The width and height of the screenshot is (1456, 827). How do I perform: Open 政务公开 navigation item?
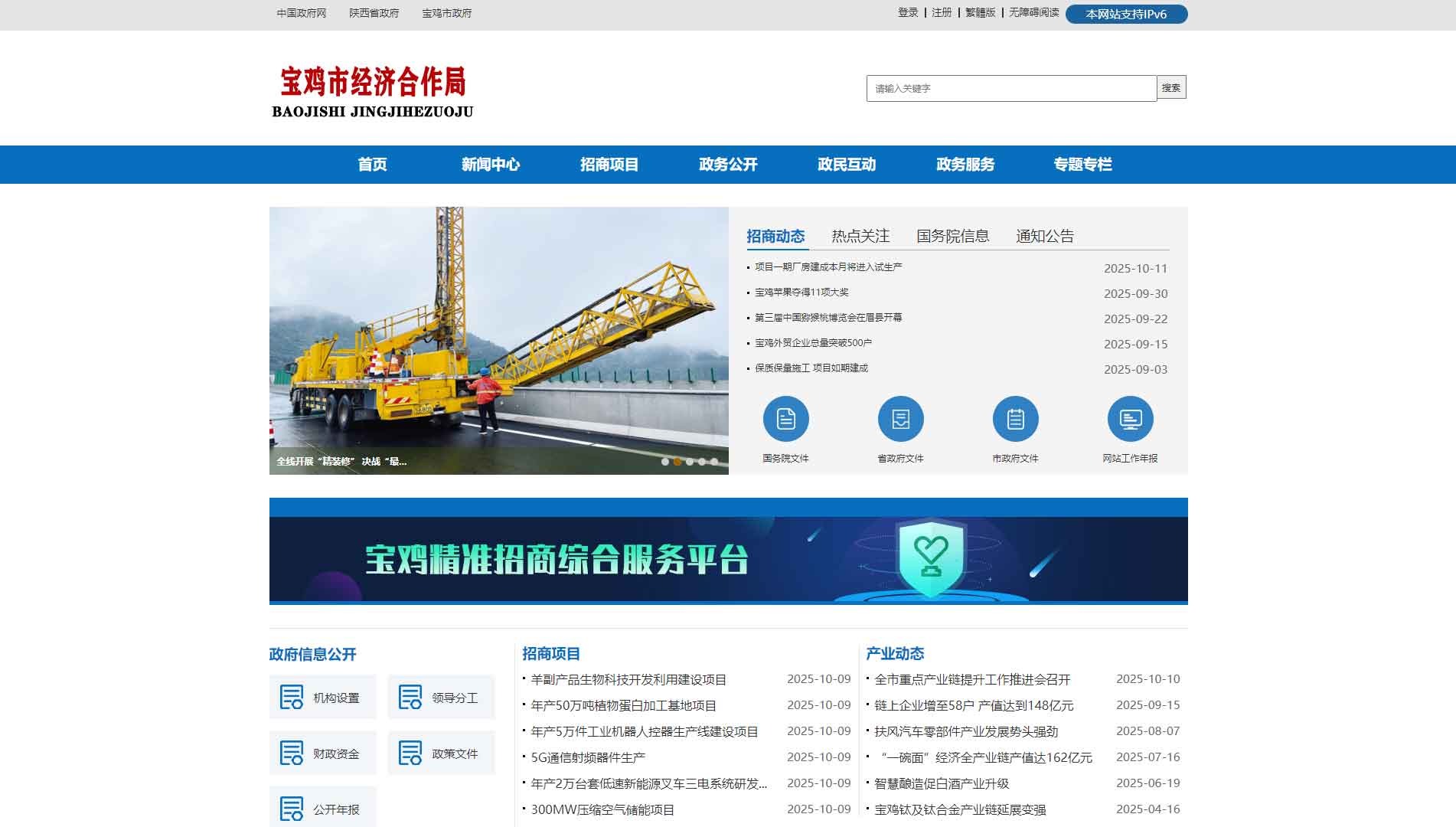(x=728, y=165)
